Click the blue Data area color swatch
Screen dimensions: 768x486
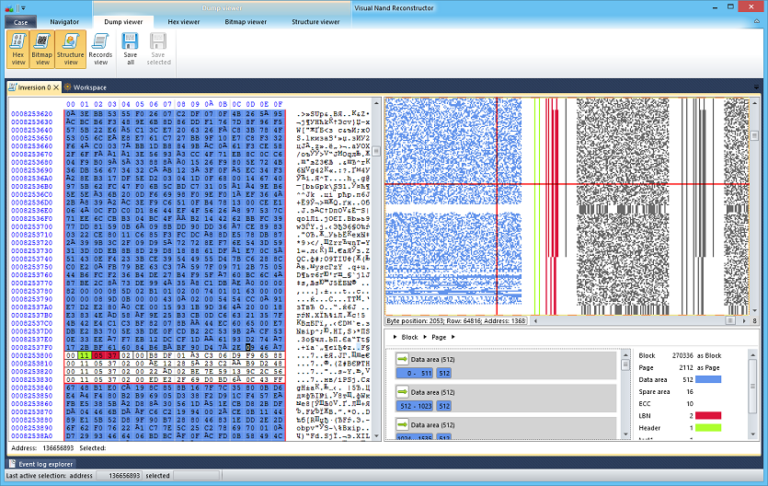tap(708, 379)
